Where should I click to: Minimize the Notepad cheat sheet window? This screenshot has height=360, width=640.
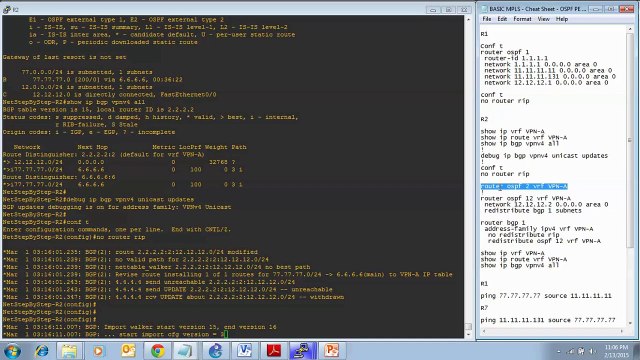tap(596, 9)
